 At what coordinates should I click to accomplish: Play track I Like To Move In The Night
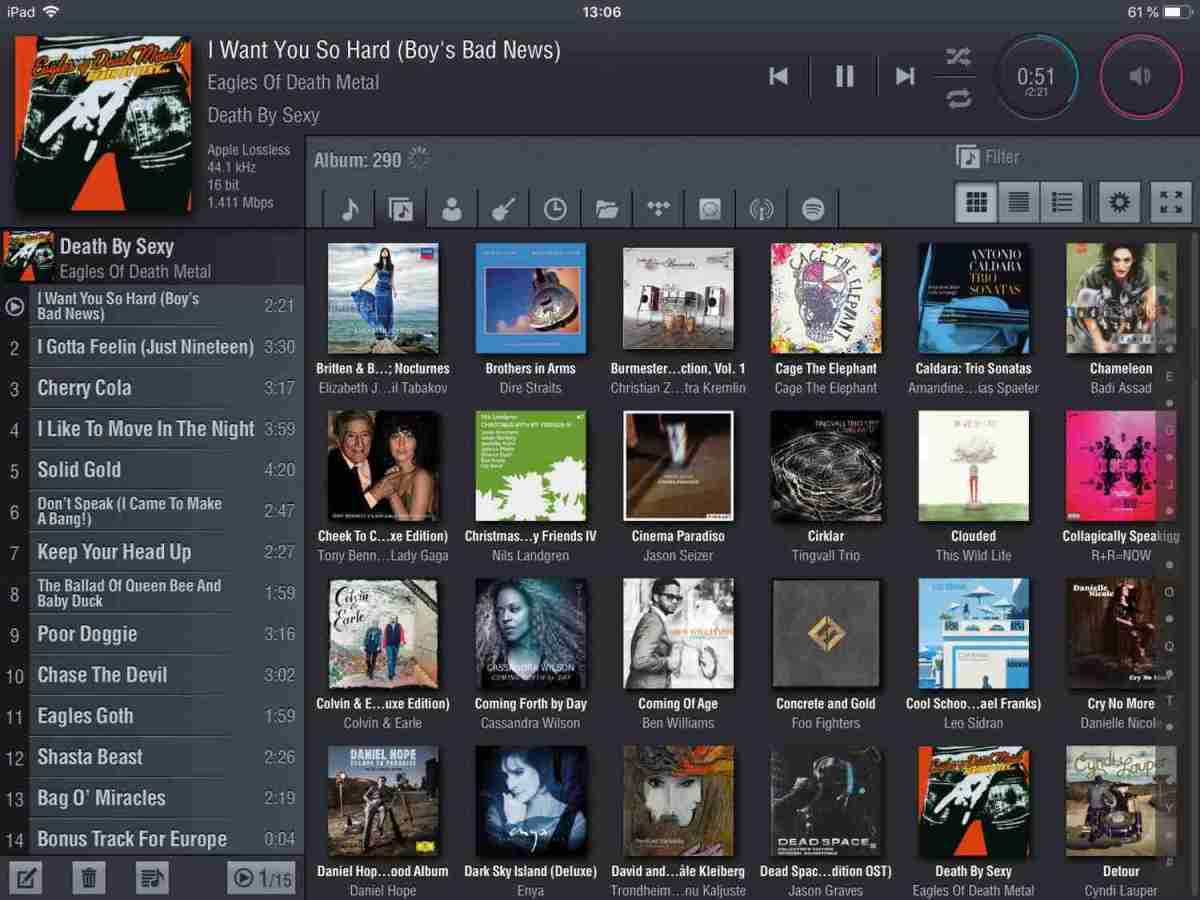click(152, 429)
